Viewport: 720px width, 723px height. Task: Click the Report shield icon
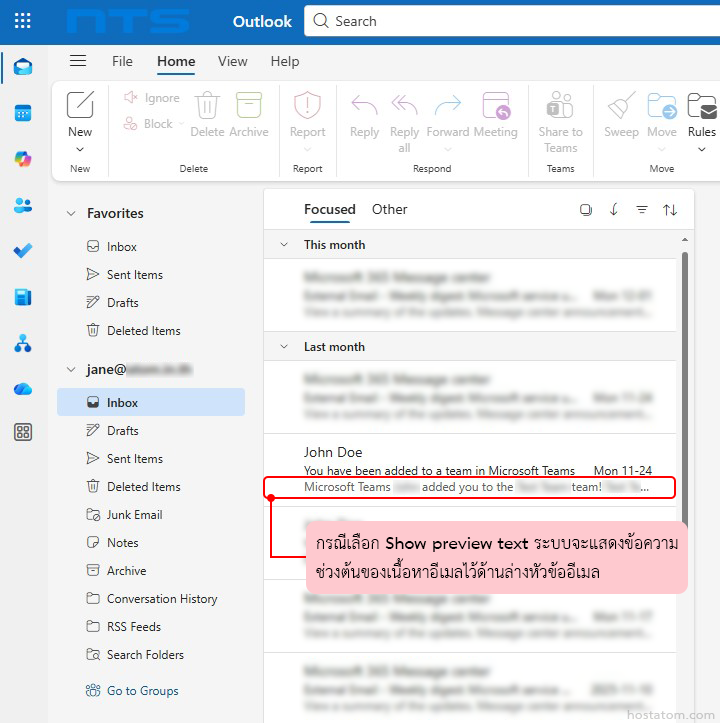[308, 105]
